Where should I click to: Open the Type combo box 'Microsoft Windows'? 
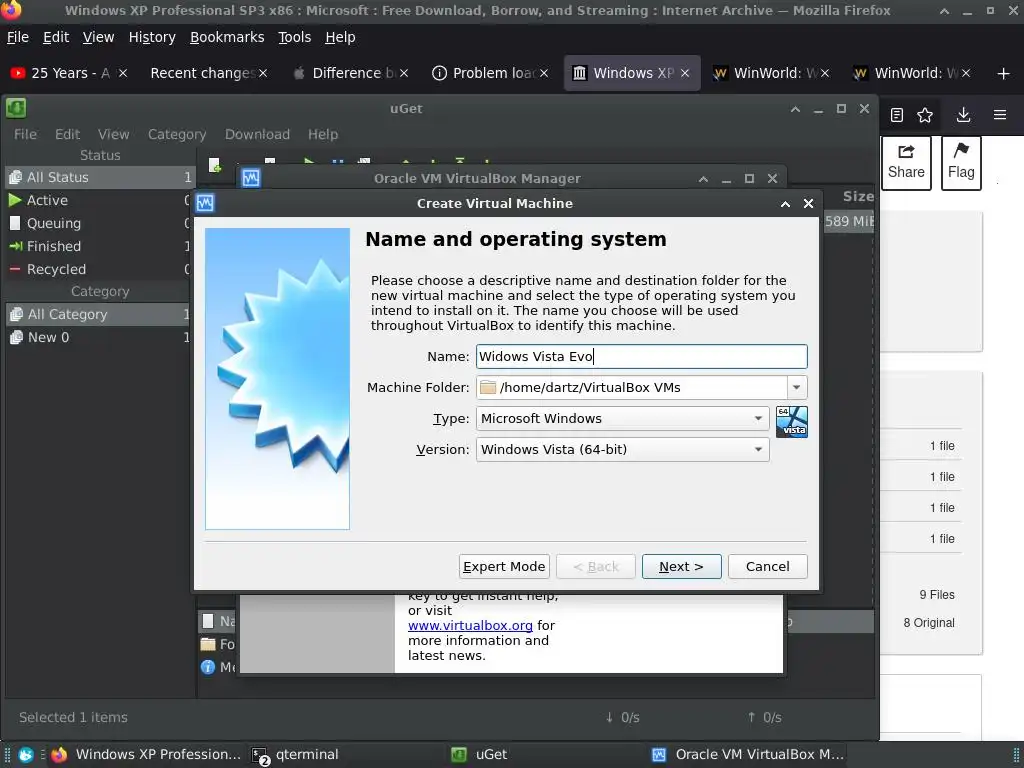tap(622, 419)
